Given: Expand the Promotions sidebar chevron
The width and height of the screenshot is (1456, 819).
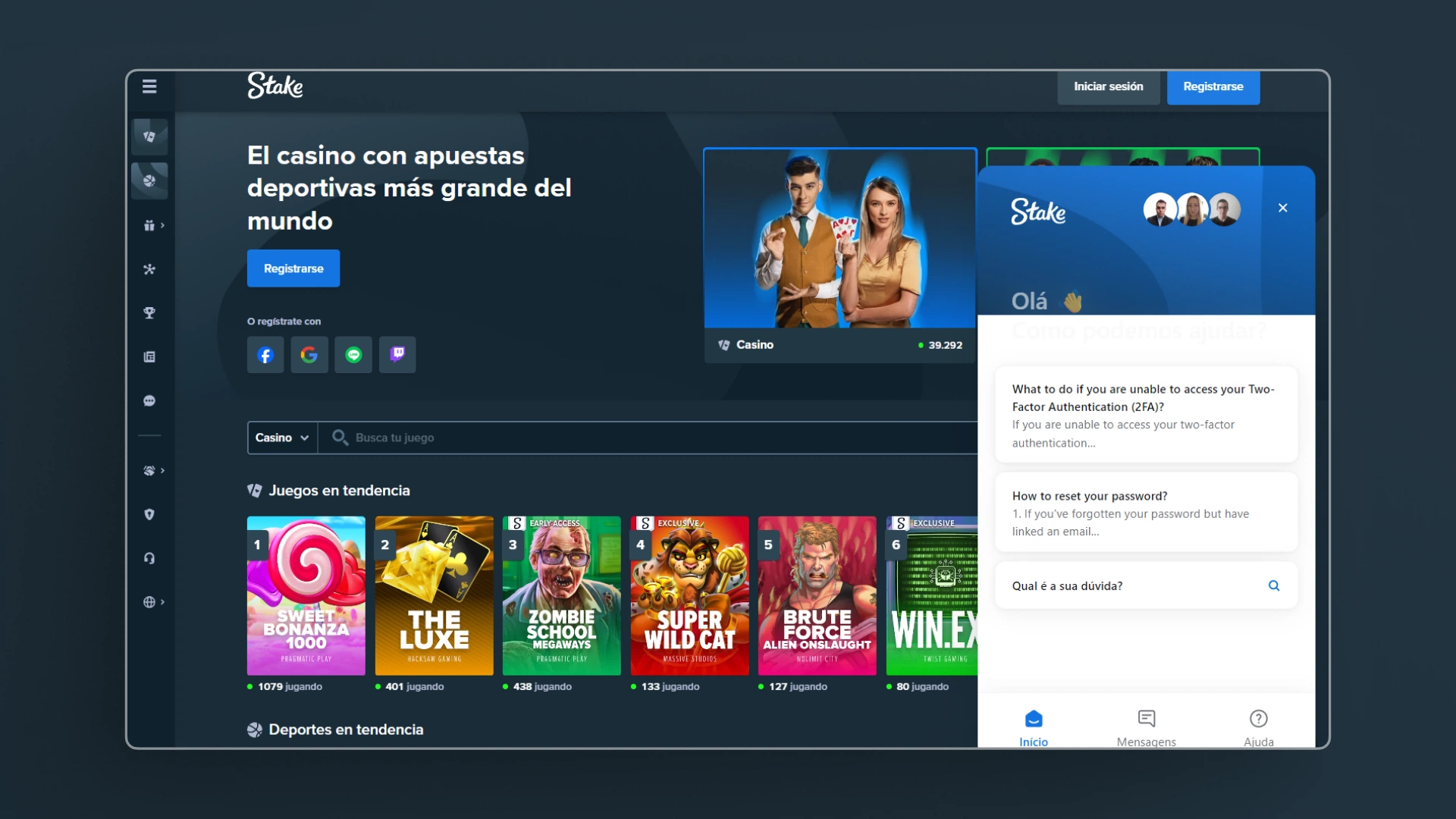Looking at the screenshot, I should coord(162,225).
